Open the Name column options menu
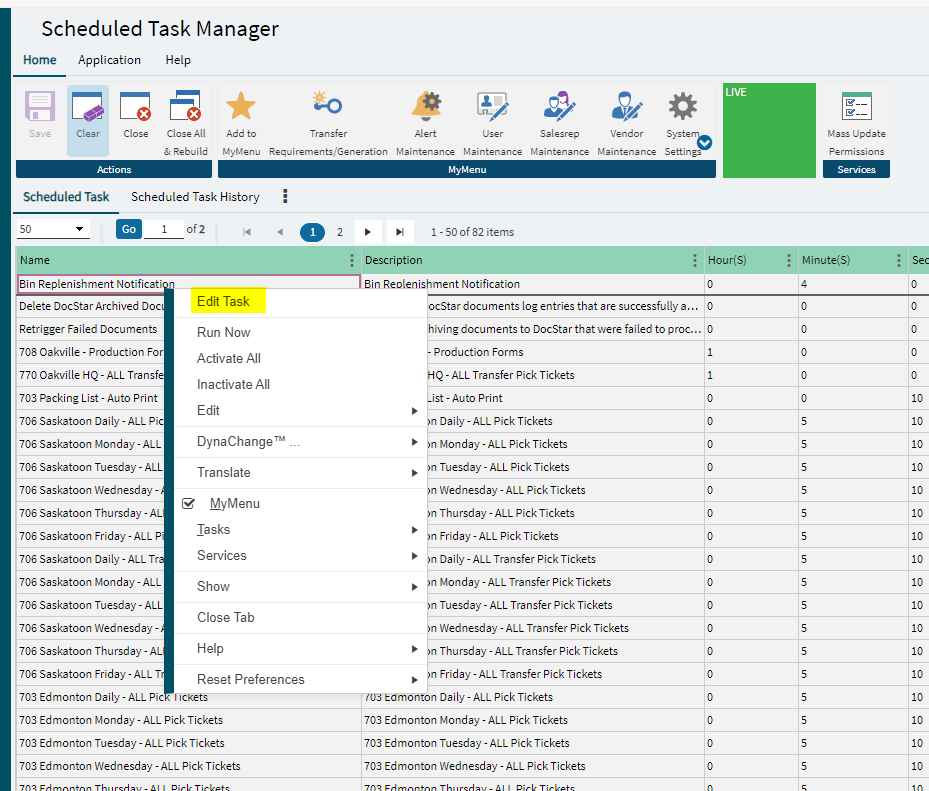929x791 pixels. (351, 260)
